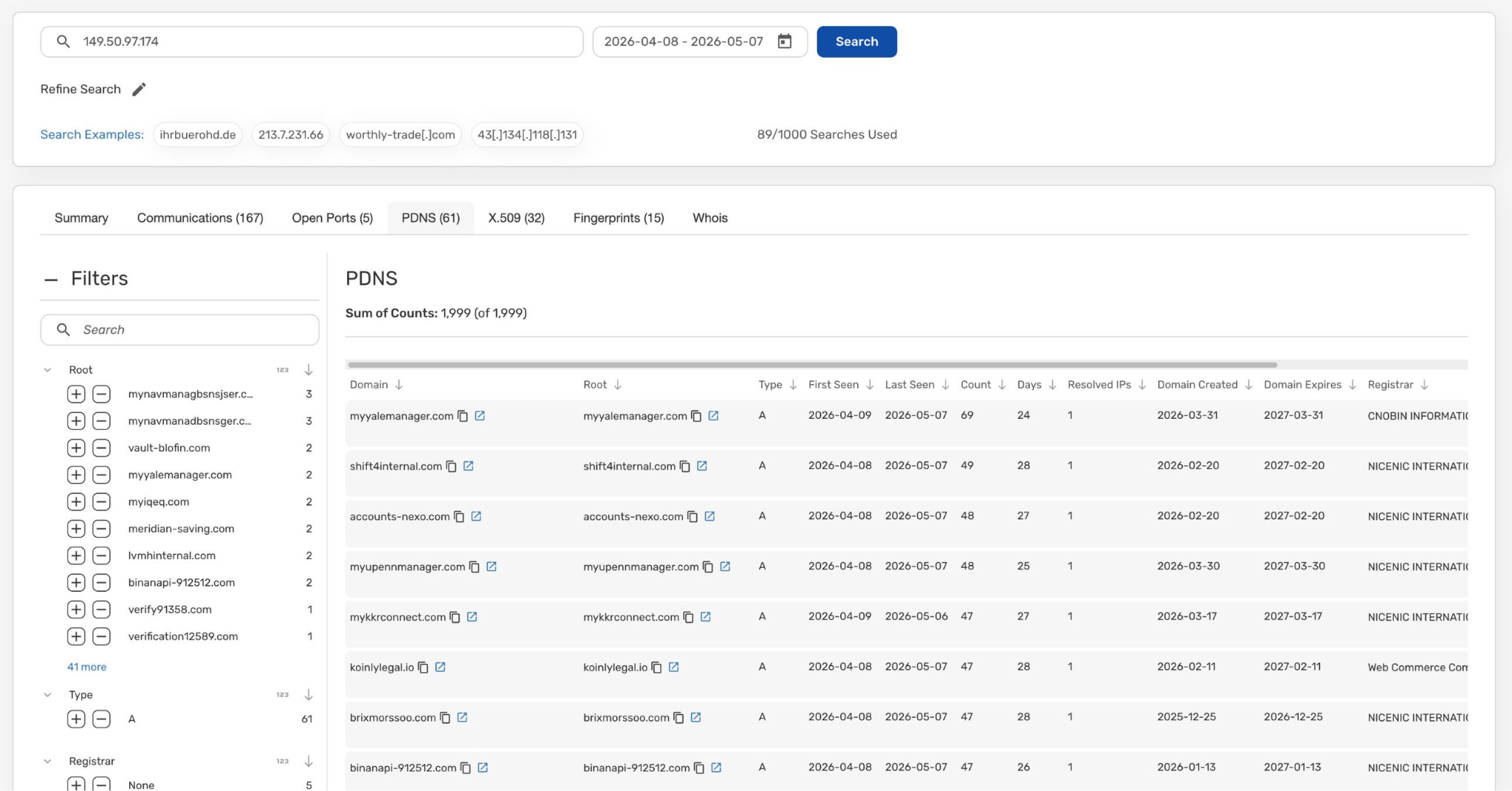Copy the myyalemanager.com domain in Domain column
This screenshot has height=791, width=1512.
463,416
